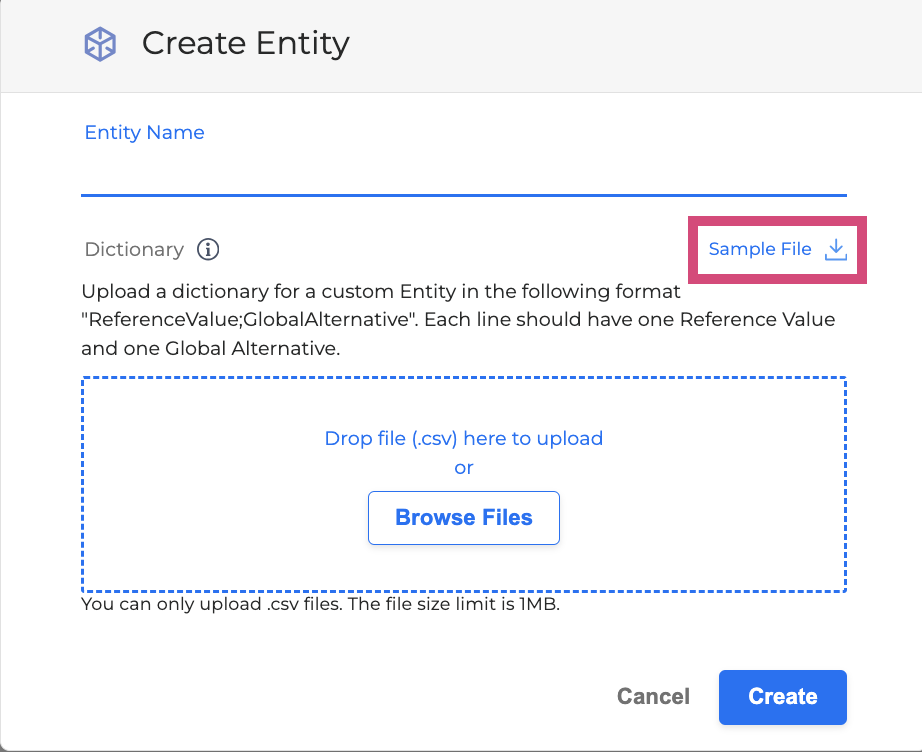This screenshot has height=752, width=922.
Task: Click the Browse Files button
Action: tap(463, 518)
